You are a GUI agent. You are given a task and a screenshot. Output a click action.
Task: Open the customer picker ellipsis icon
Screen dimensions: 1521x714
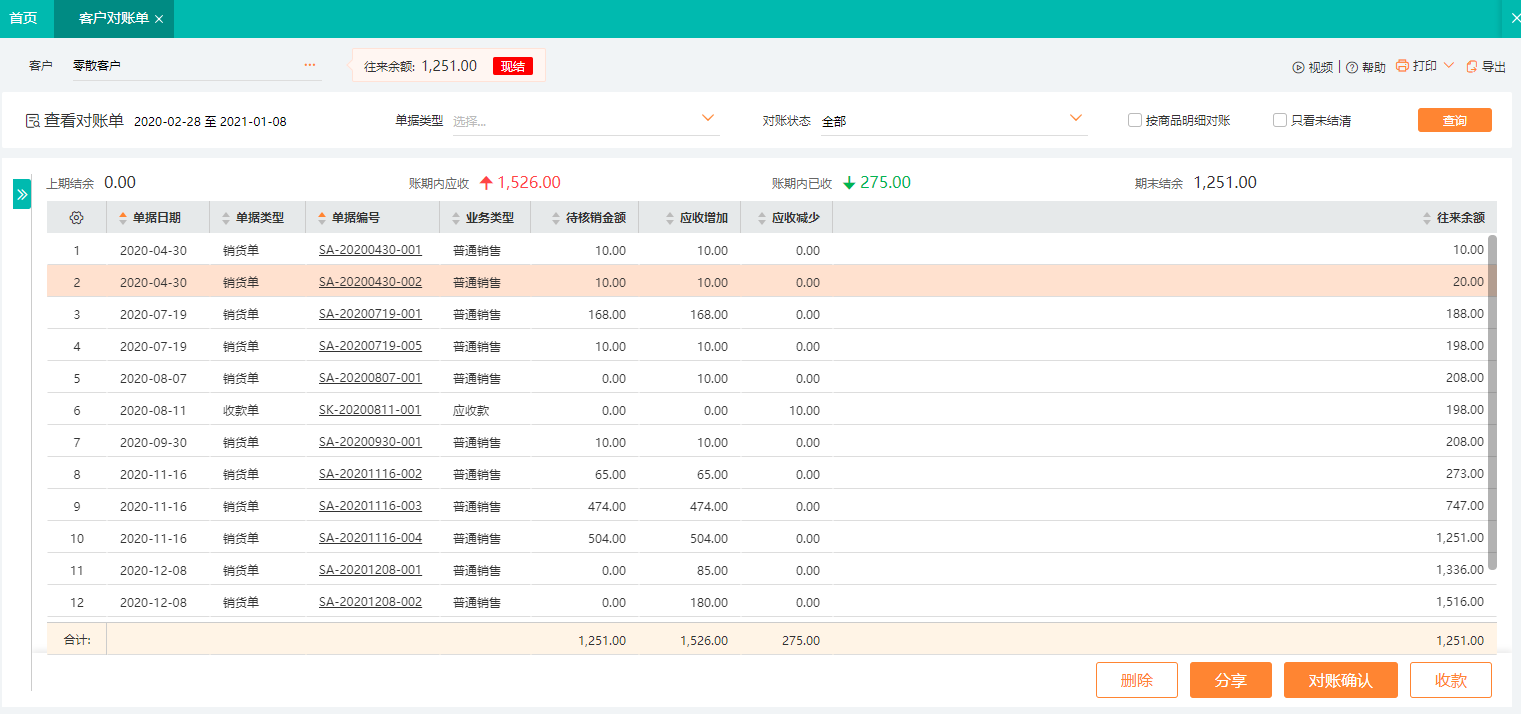tap(310, 65)
